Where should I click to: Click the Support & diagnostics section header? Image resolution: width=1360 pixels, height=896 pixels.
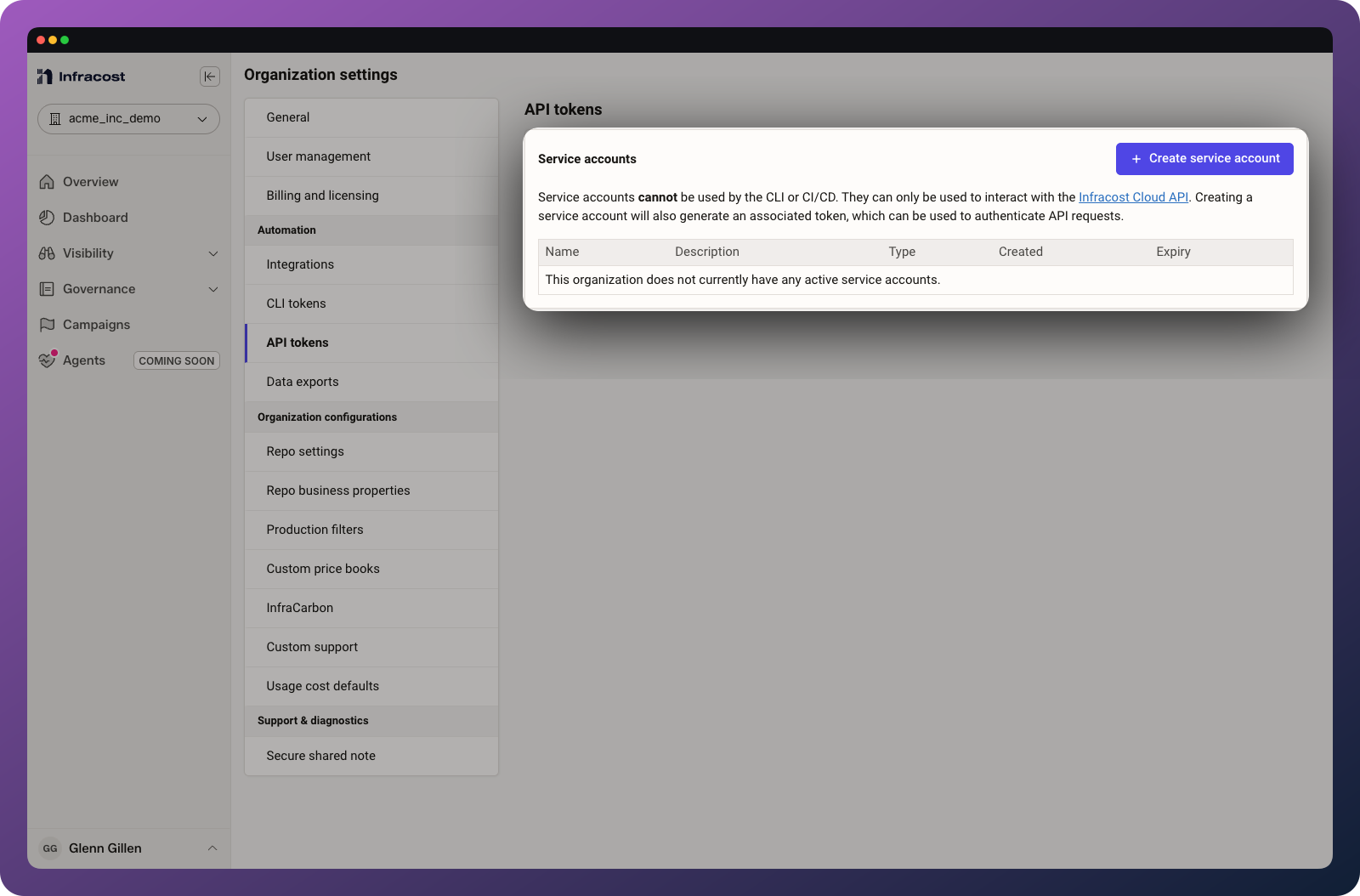[x=313, y=721]
